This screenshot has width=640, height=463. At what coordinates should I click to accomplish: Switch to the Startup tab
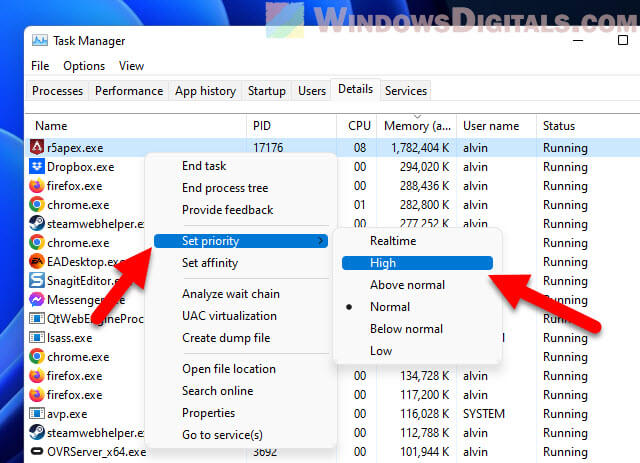coord(267,91)
